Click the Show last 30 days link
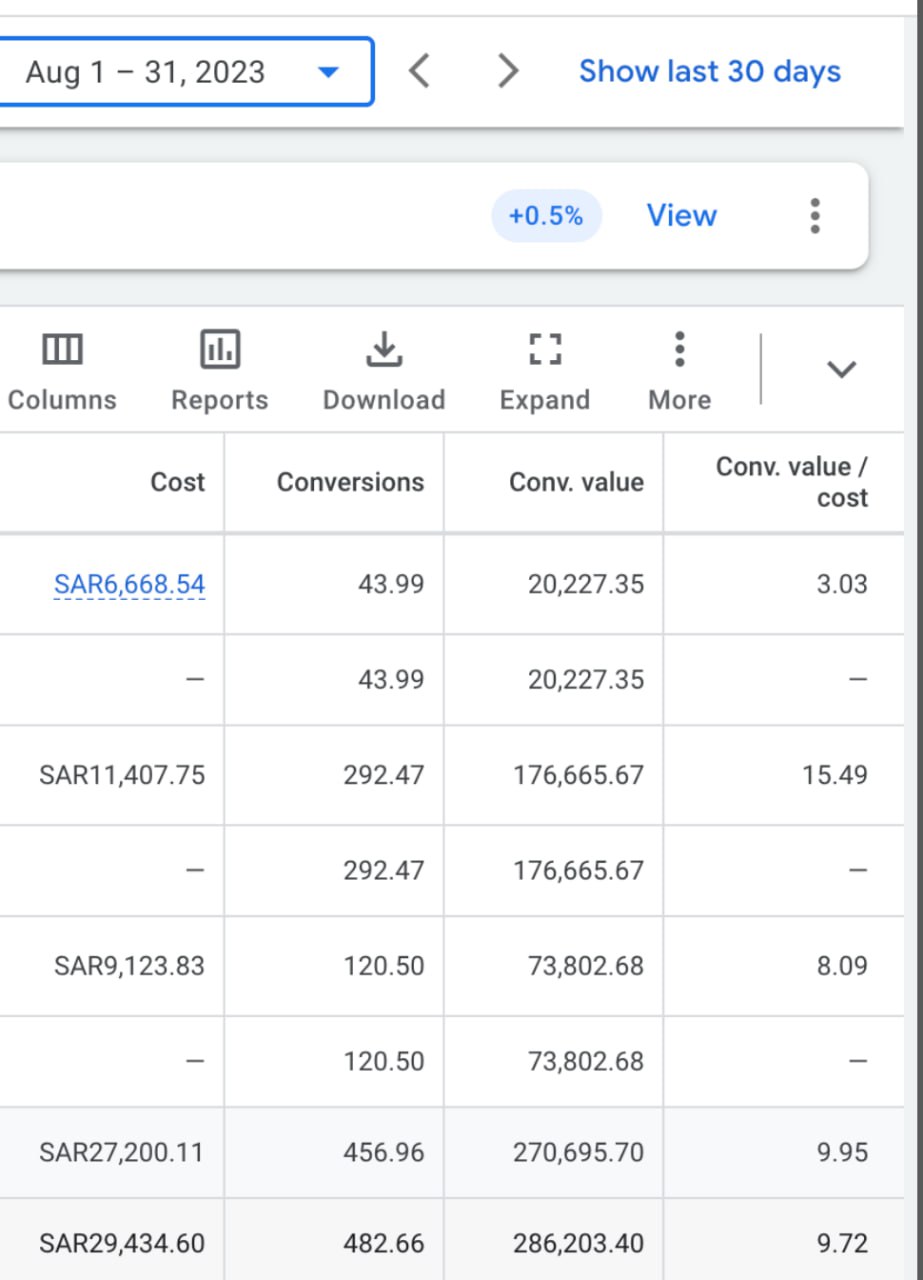923x1280 pixels. (x=710, y=72)
